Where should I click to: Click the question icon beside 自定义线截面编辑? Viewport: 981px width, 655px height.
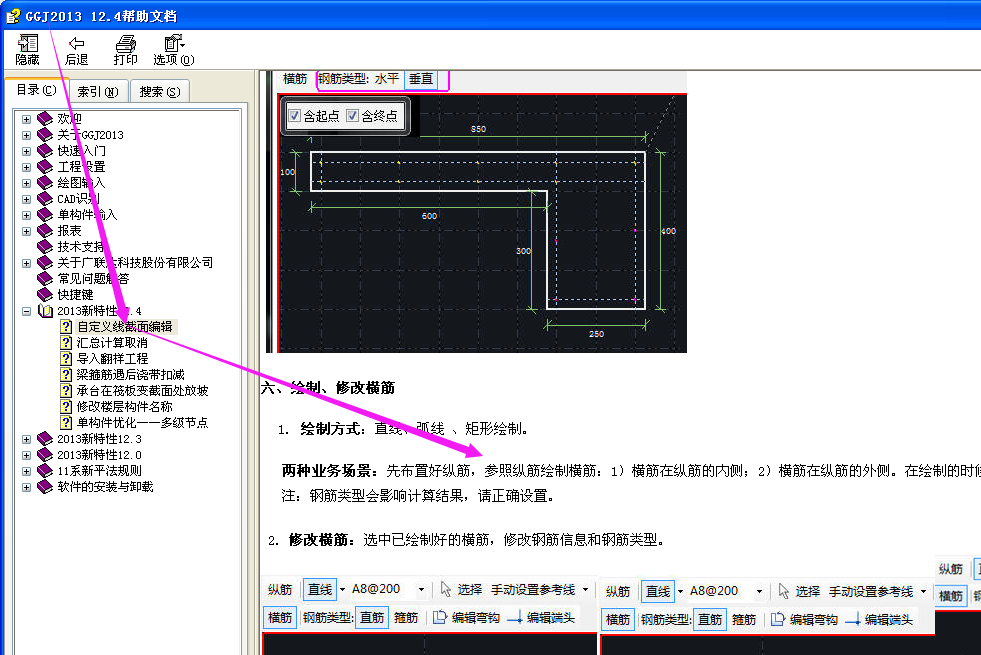[66, 327]
